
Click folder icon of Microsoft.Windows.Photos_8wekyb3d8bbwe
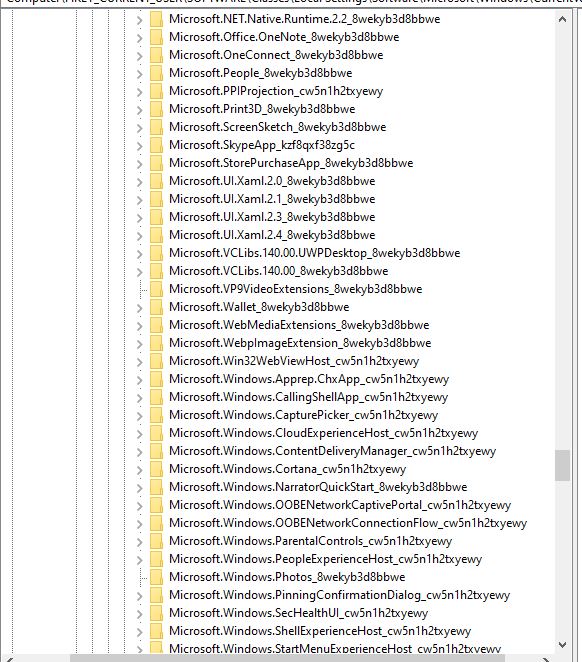156,577
